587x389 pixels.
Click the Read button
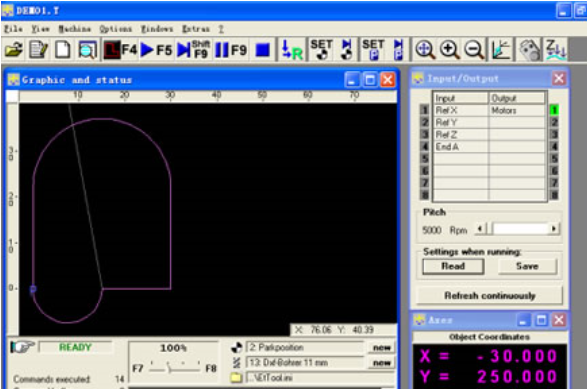tap(453, 266)
